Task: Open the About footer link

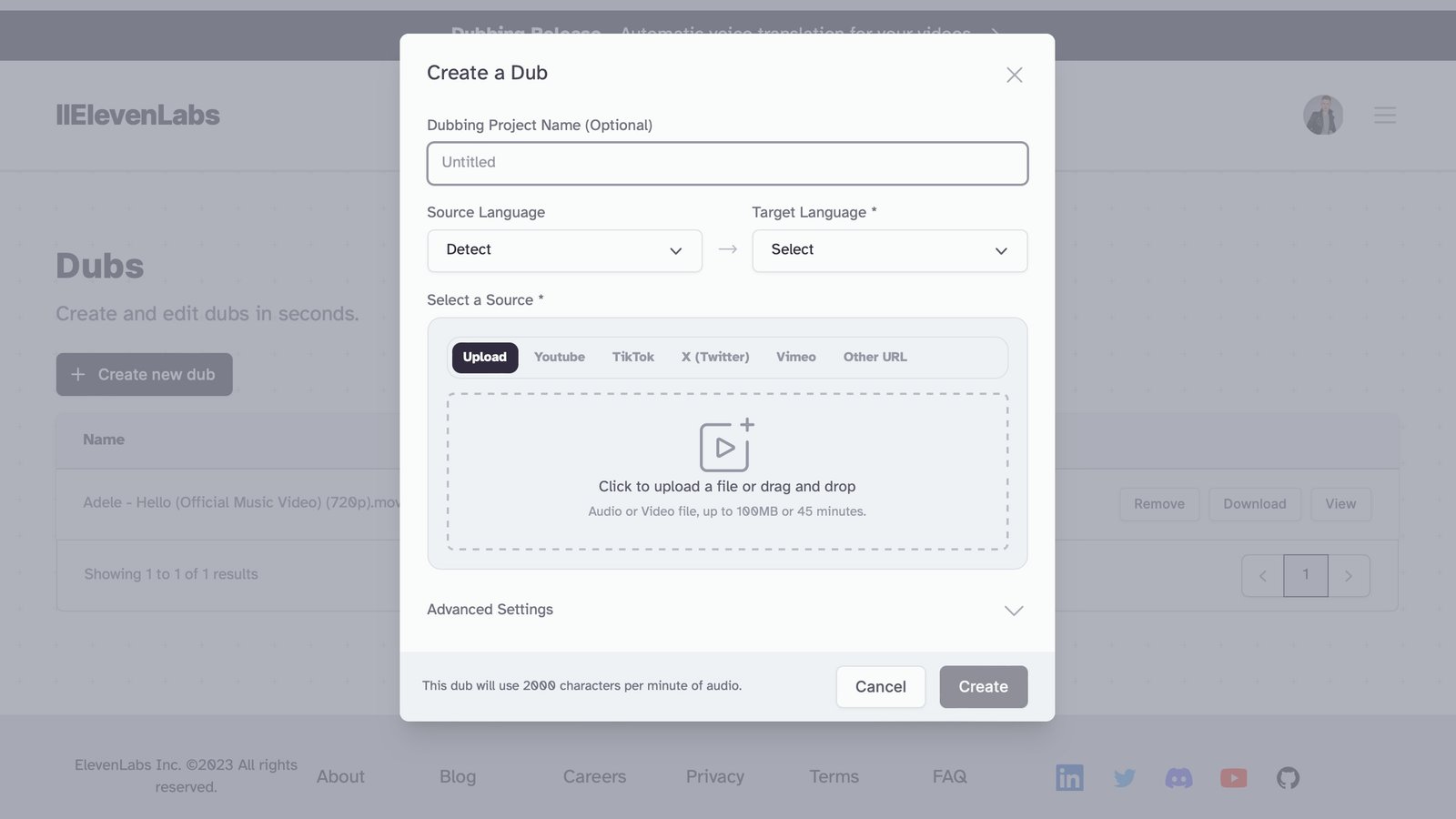Action: (x=340, y=776)
